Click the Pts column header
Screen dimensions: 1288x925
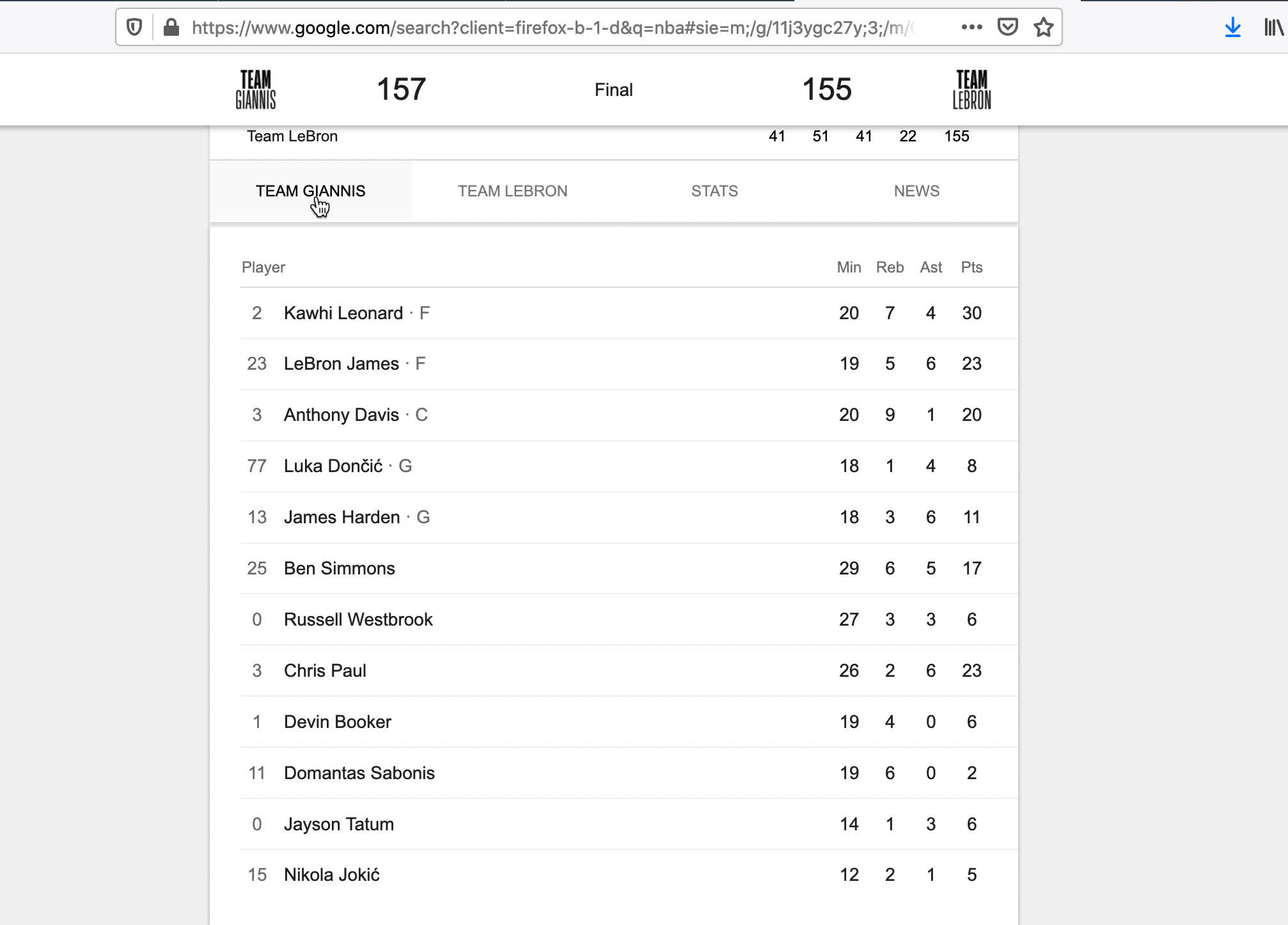pos(971,267)
